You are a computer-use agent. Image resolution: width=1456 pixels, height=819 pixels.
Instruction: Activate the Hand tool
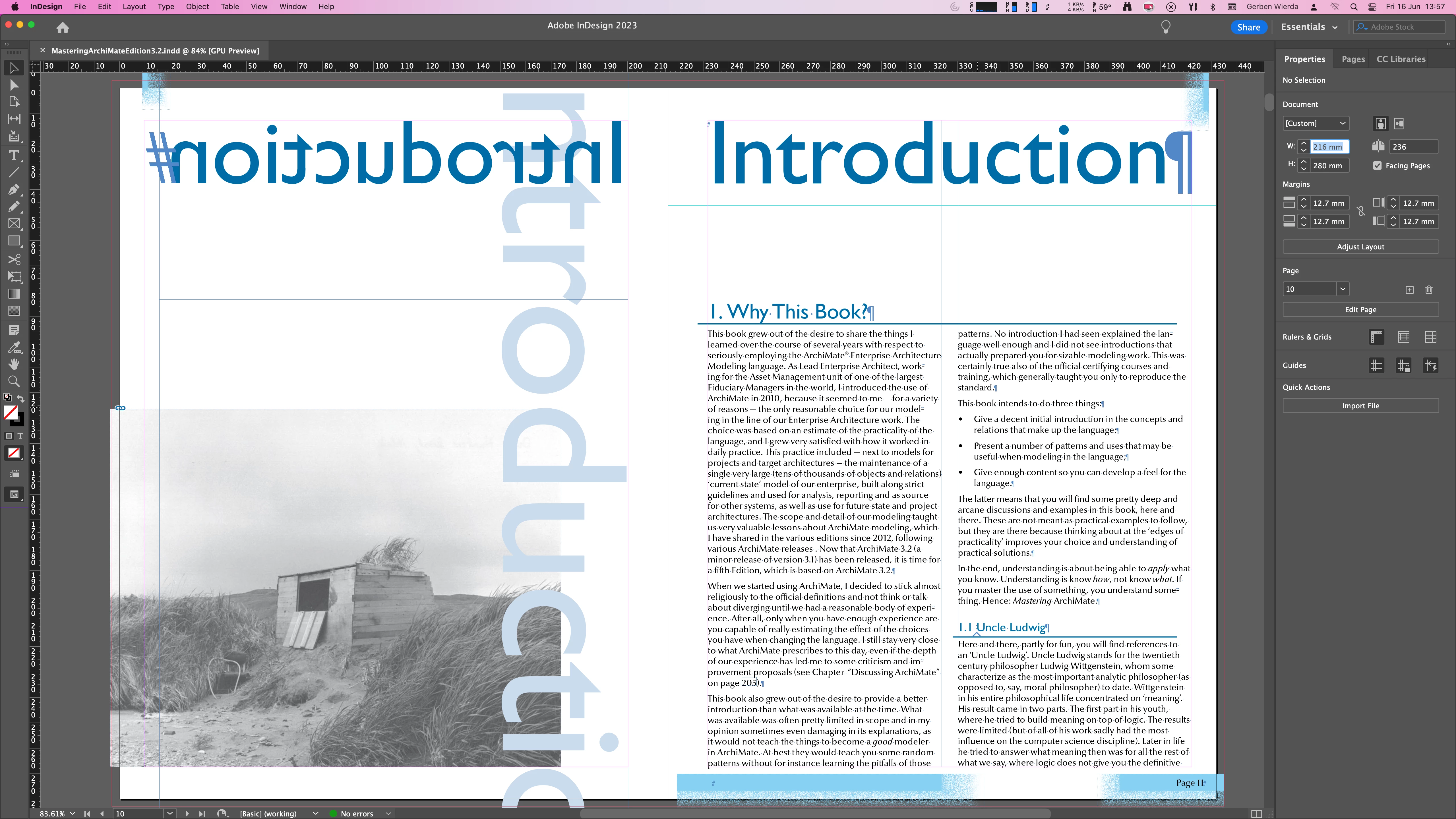[14, 364]
